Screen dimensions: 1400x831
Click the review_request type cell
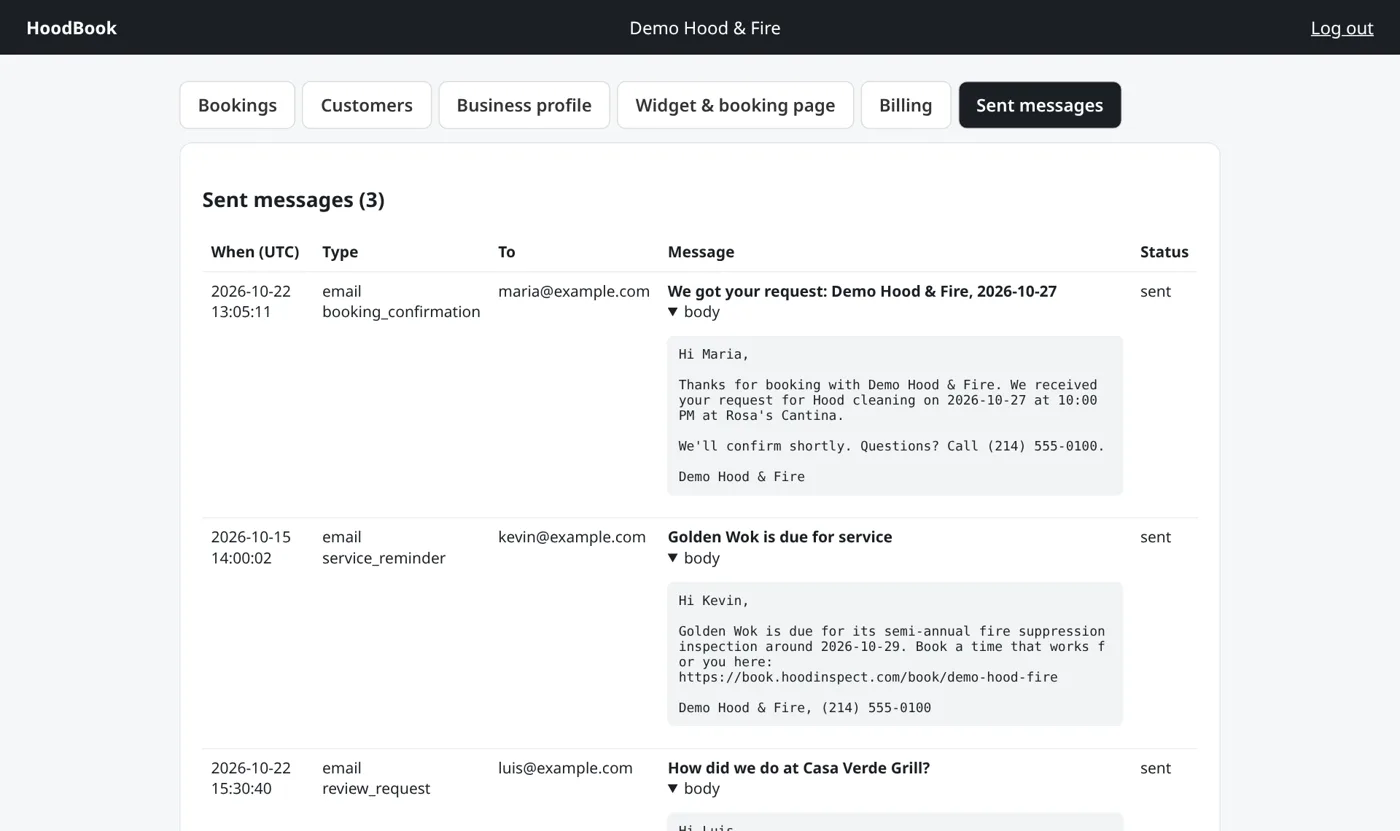[x=376, y=778]
